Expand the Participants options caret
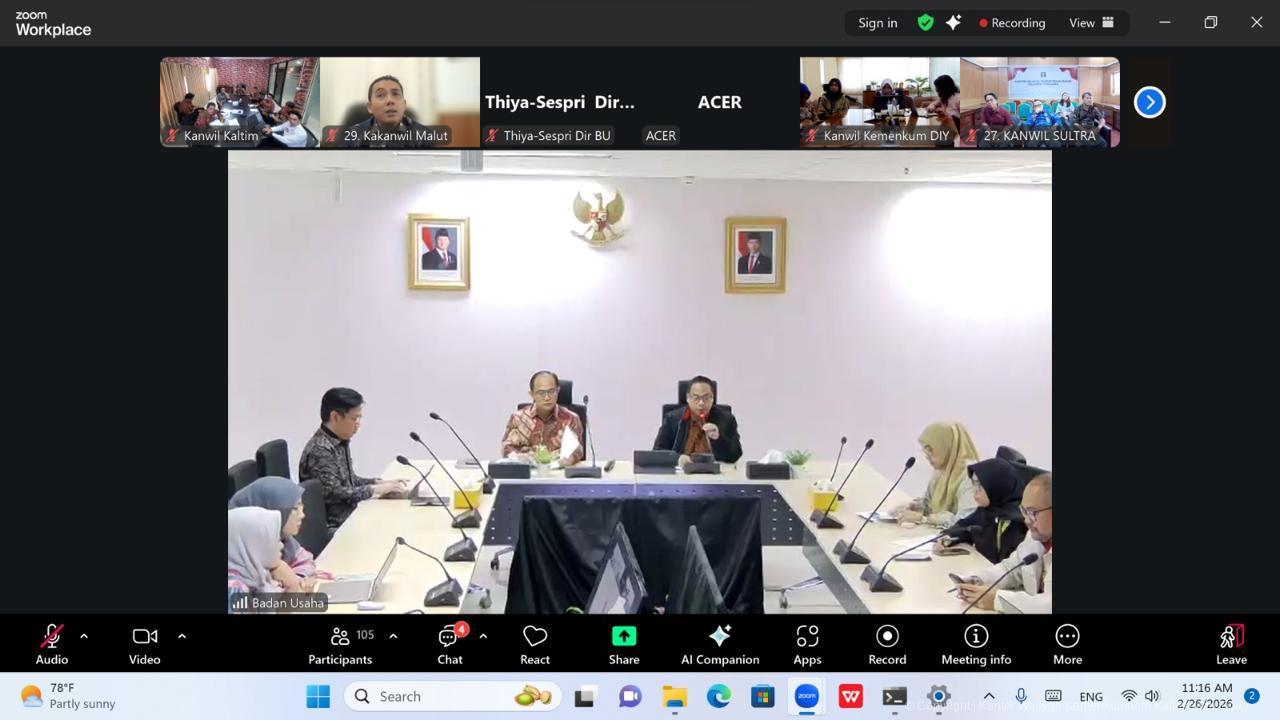 tap(393, 636)
